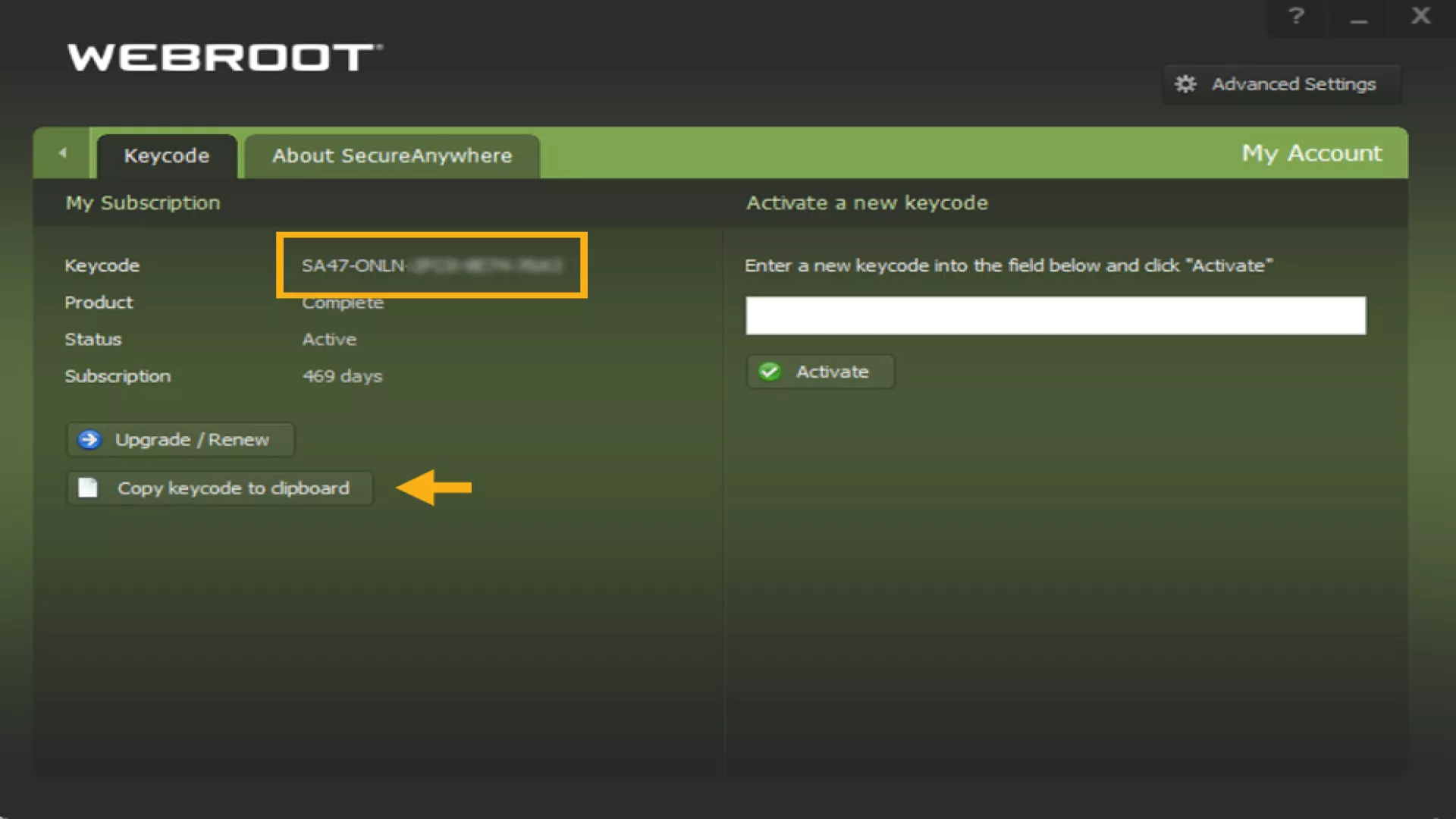Click the displayed SA47-ONLN keycode text
This screenshot has width=1456, height=819.
tap(431, 265)
